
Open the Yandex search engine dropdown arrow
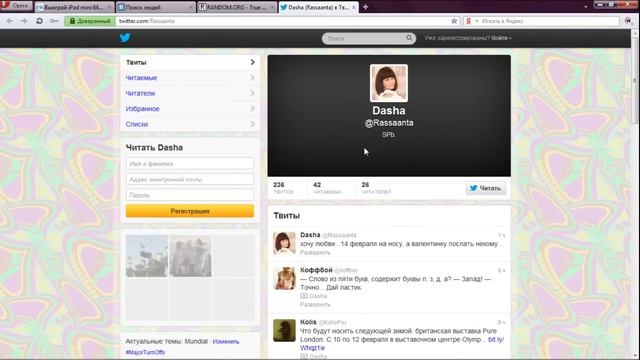coord(477,21)
